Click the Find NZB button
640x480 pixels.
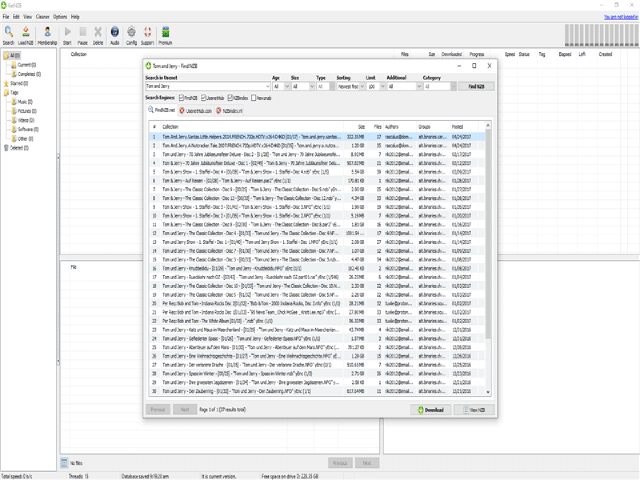[476, 87]
